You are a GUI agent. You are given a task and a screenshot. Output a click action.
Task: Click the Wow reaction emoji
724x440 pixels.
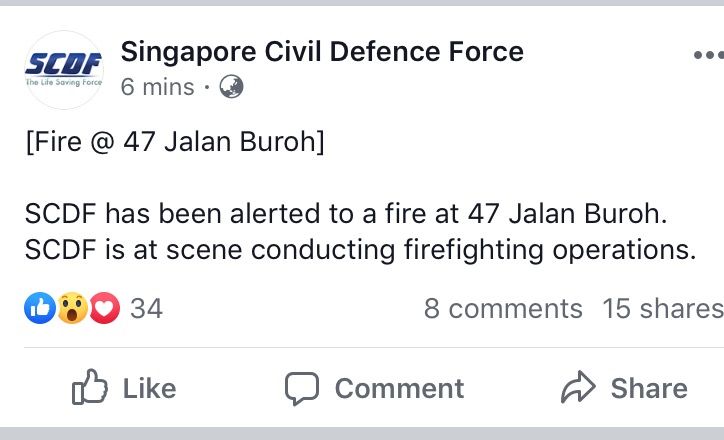72,309
